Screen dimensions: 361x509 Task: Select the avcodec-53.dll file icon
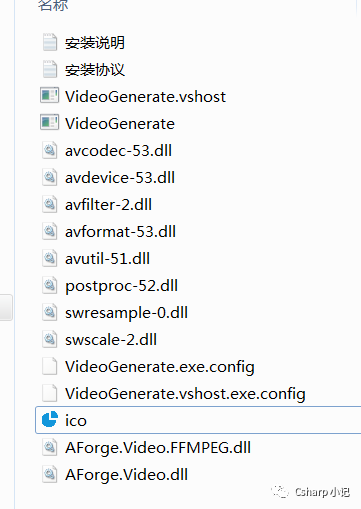pyautogui.click(x=50, y=150)
